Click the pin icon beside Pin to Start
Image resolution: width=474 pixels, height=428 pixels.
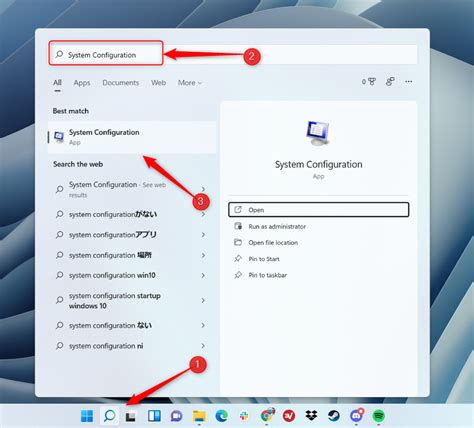(238, 258)
